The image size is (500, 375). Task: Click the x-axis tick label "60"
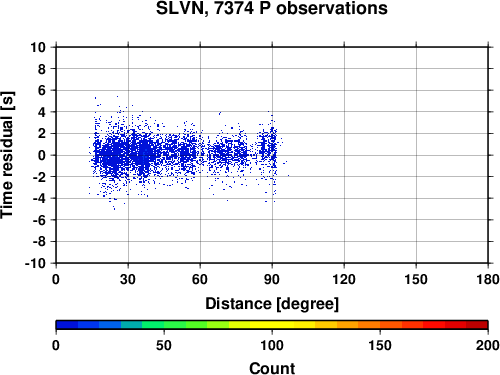[200, 279]
